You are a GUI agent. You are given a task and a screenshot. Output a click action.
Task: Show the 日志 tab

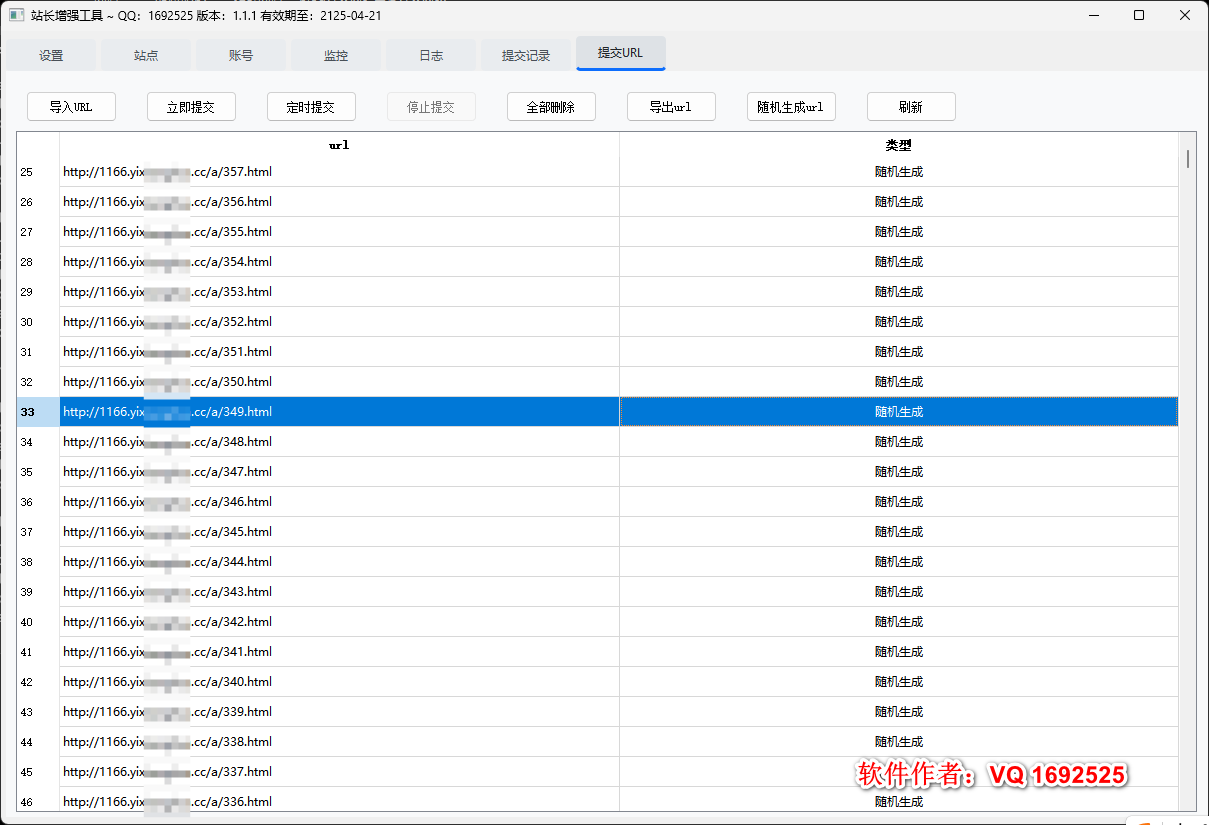[431, 56]
